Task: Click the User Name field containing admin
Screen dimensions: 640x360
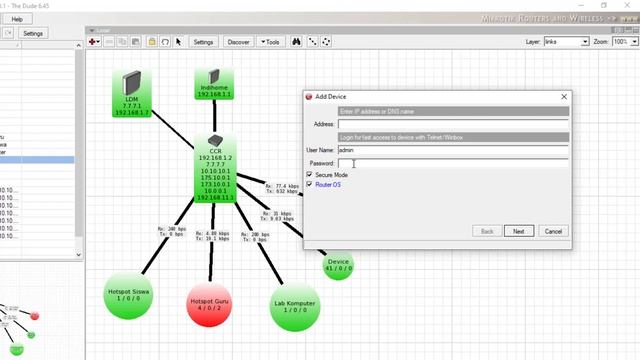Action: point(453,150)
